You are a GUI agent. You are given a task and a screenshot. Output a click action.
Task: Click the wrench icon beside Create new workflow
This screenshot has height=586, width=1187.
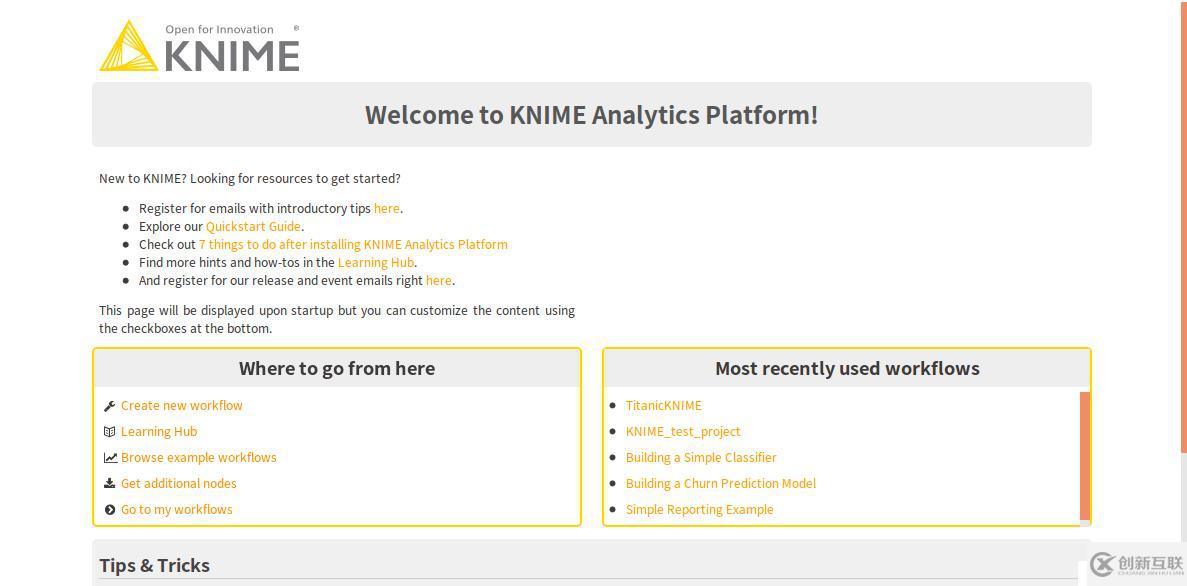coord(109,406)
